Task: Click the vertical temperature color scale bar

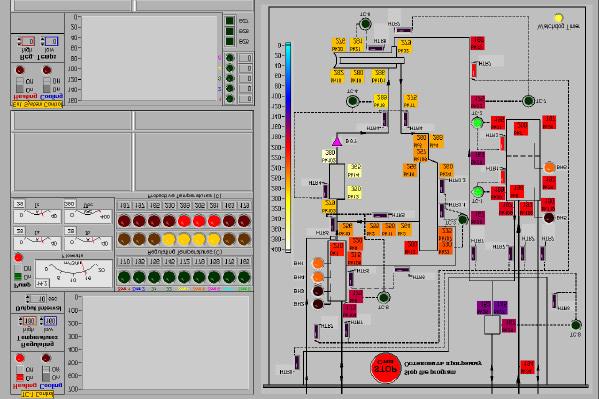Action: [288, 147]
